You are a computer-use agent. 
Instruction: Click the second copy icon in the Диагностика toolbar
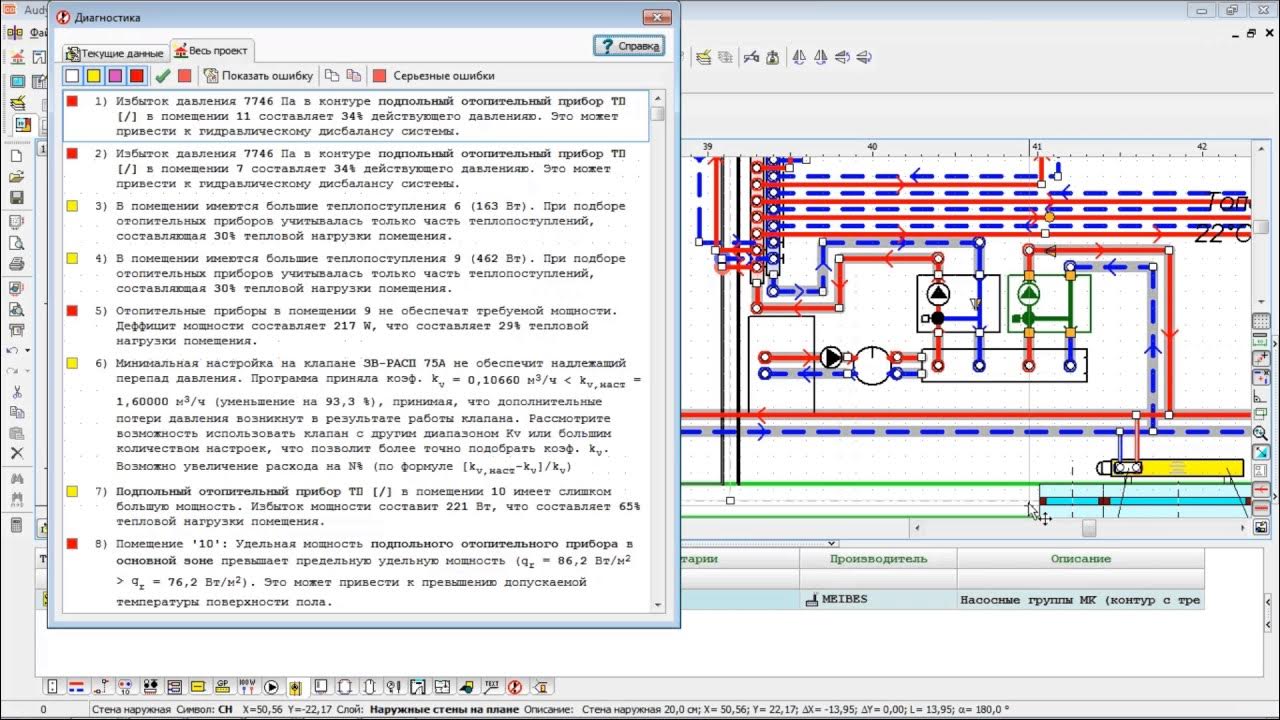click(353, 75)
